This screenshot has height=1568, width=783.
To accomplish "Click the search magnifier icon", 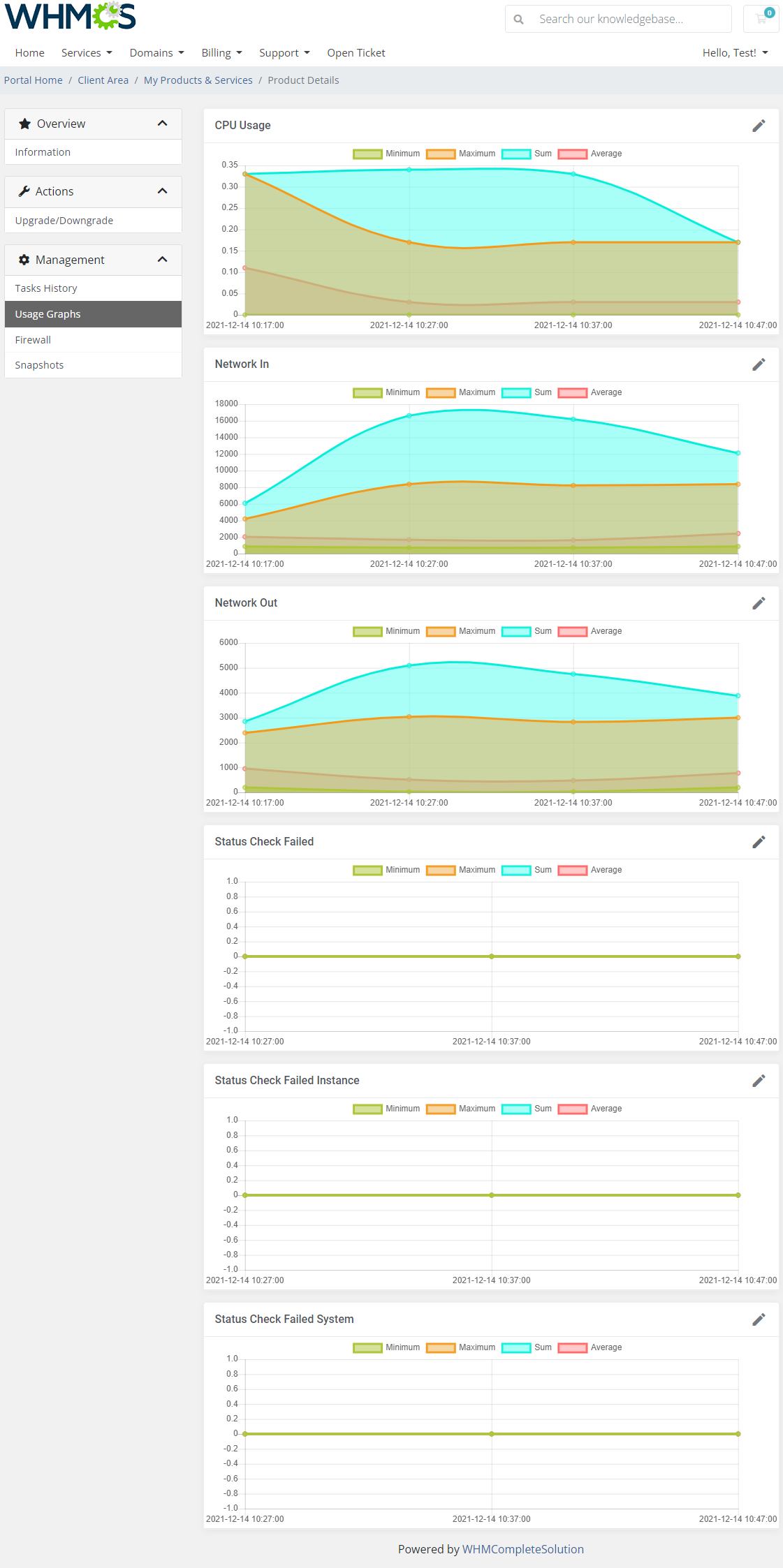I will [x=518, y=20].
